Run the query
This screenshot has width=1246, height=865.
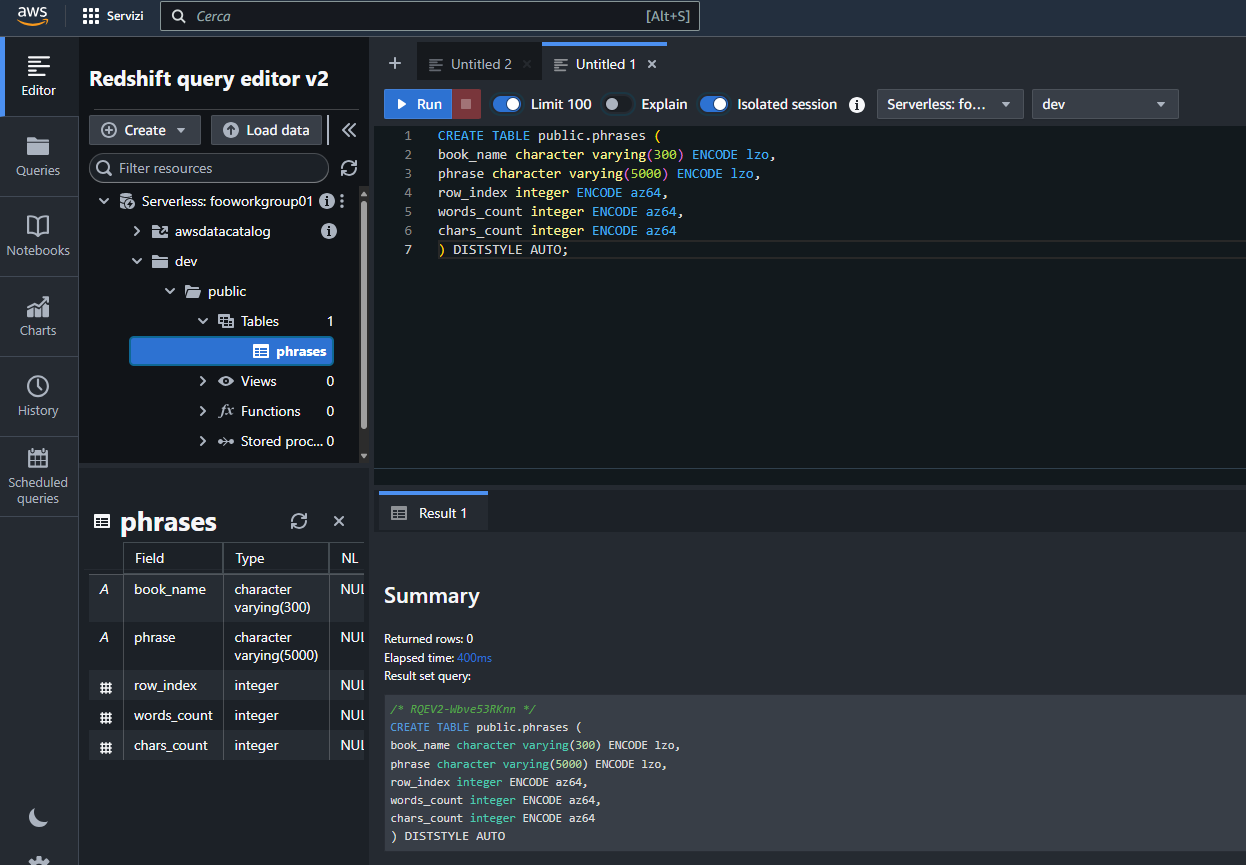(418, 104)
